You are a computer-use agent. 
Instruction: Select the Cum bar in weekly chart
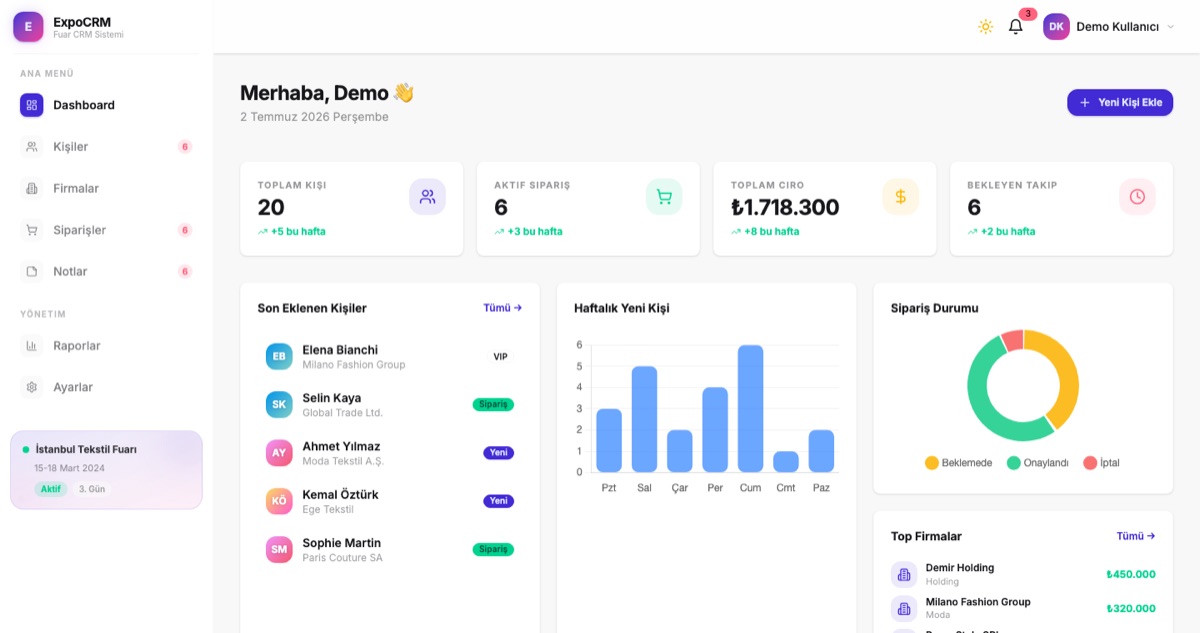[750, 408]
